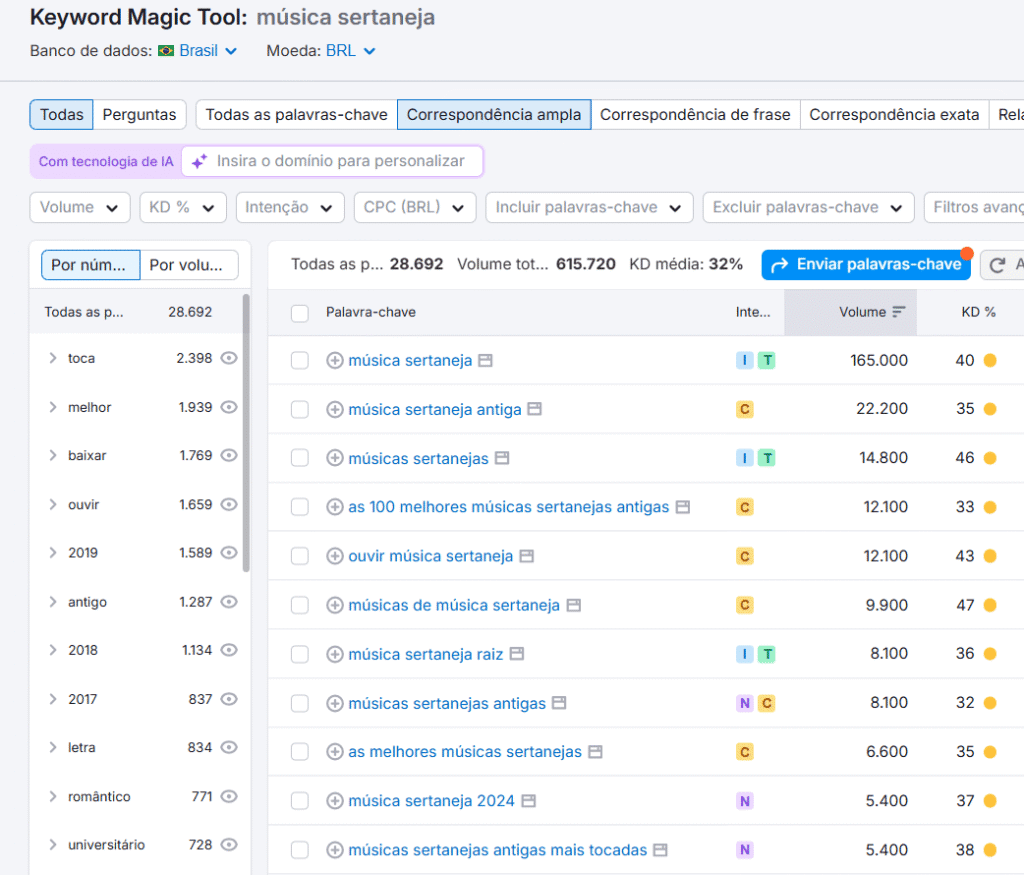
Task: Add músicas sertanejas keyword via plus icon
Action: pos(334,458)
